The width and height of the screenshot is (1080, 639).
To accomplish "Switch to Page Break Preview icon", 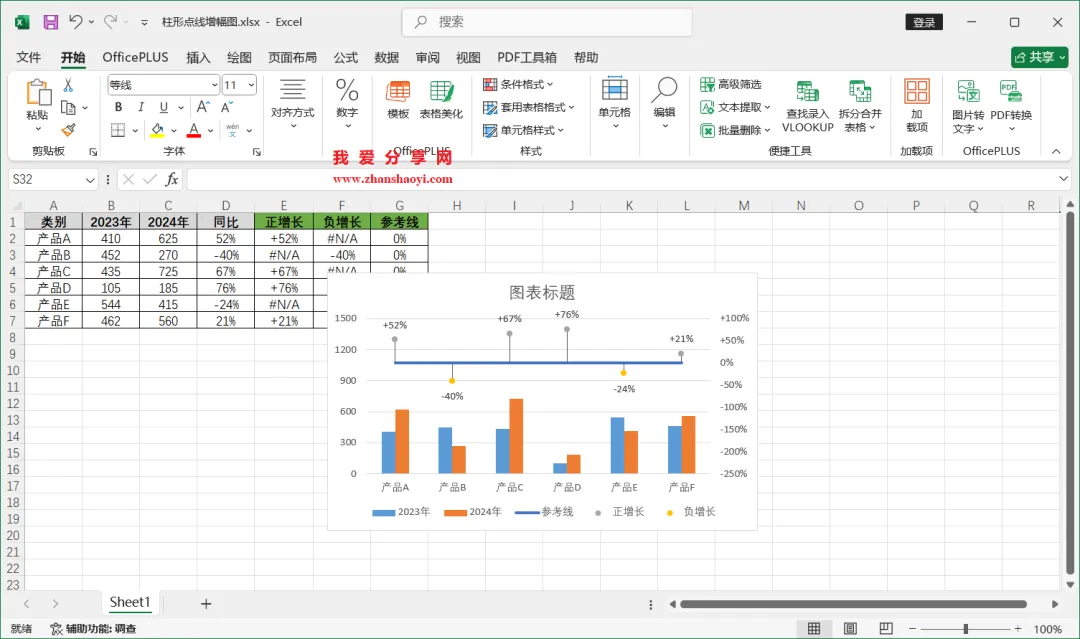I will tap(886, 628).
